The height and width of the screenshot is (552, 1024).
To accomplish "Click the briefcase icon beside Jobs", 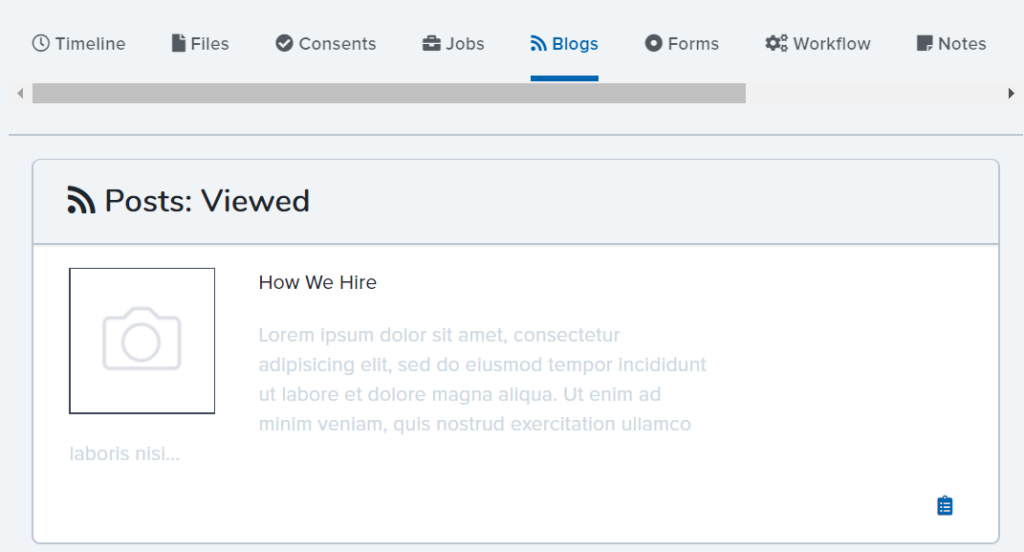I will point(431,43).
